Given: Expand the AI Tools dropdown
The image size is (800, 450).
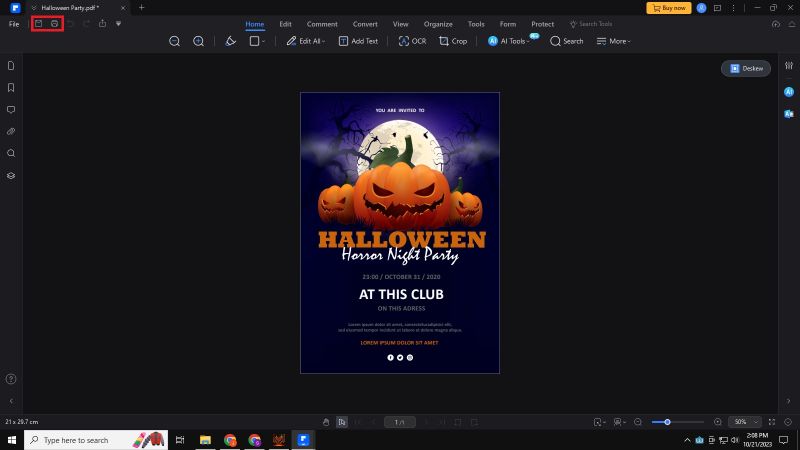Looking at the screenshot, I should point(510,41).
